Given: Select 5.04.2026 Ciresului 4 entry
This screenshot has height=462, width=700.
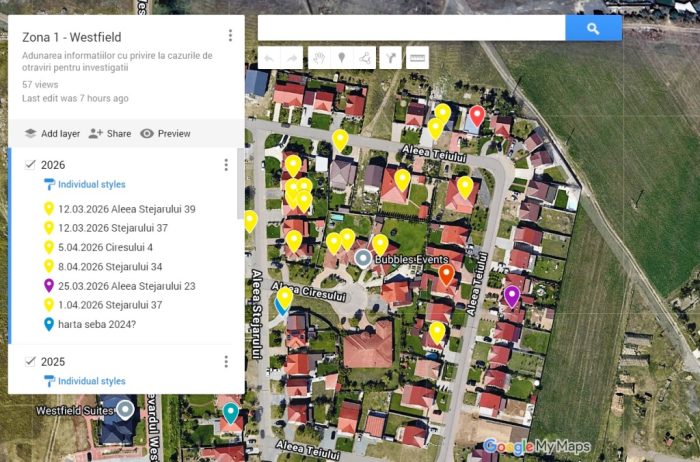Looking at the screenshot, I should click(105, 247).
